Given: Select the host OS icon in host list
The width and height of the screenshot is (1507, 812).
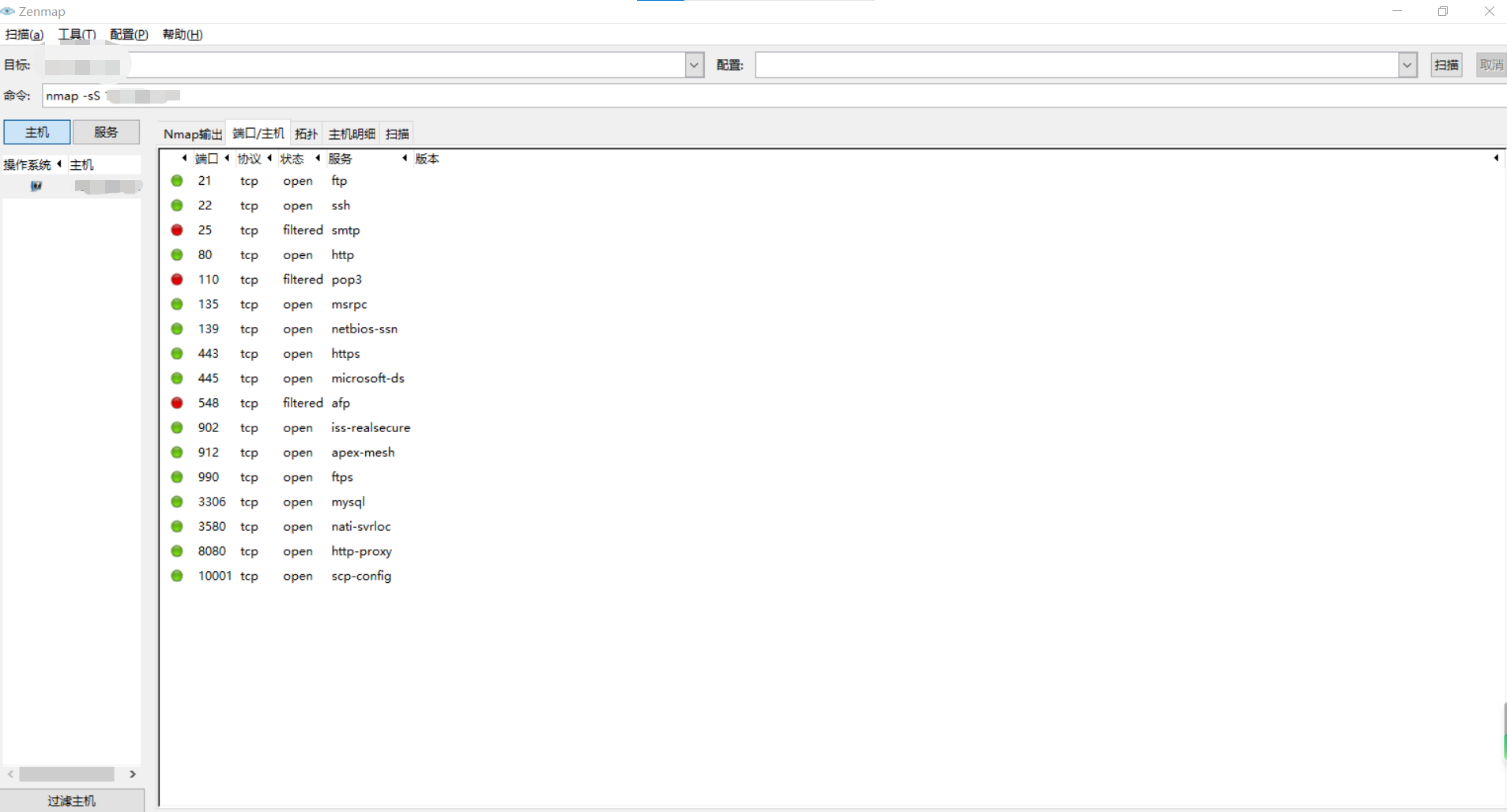Looking at the screenshot, I should pyautogui.click(x=36, y=186).
